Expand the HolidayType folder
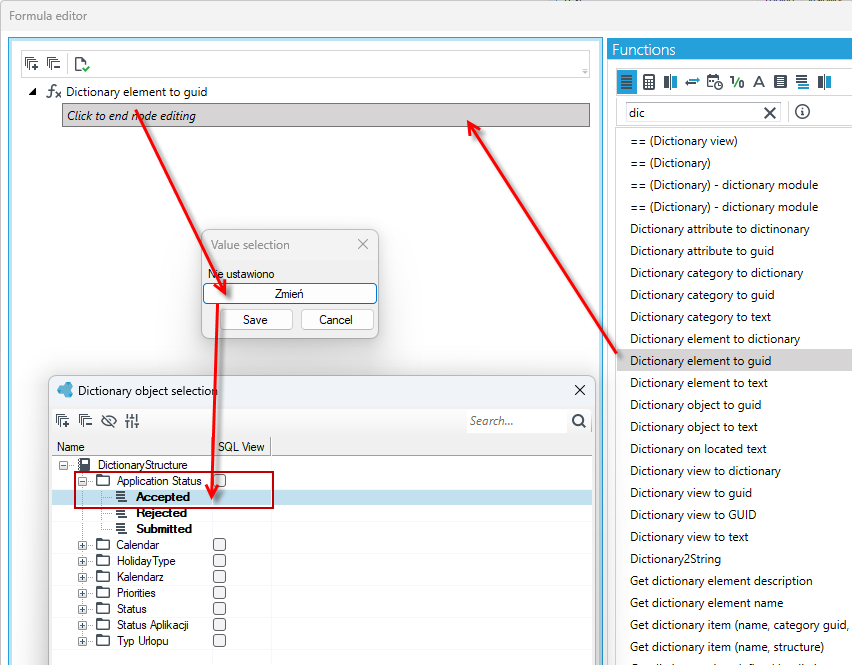 tap(82, 561)
